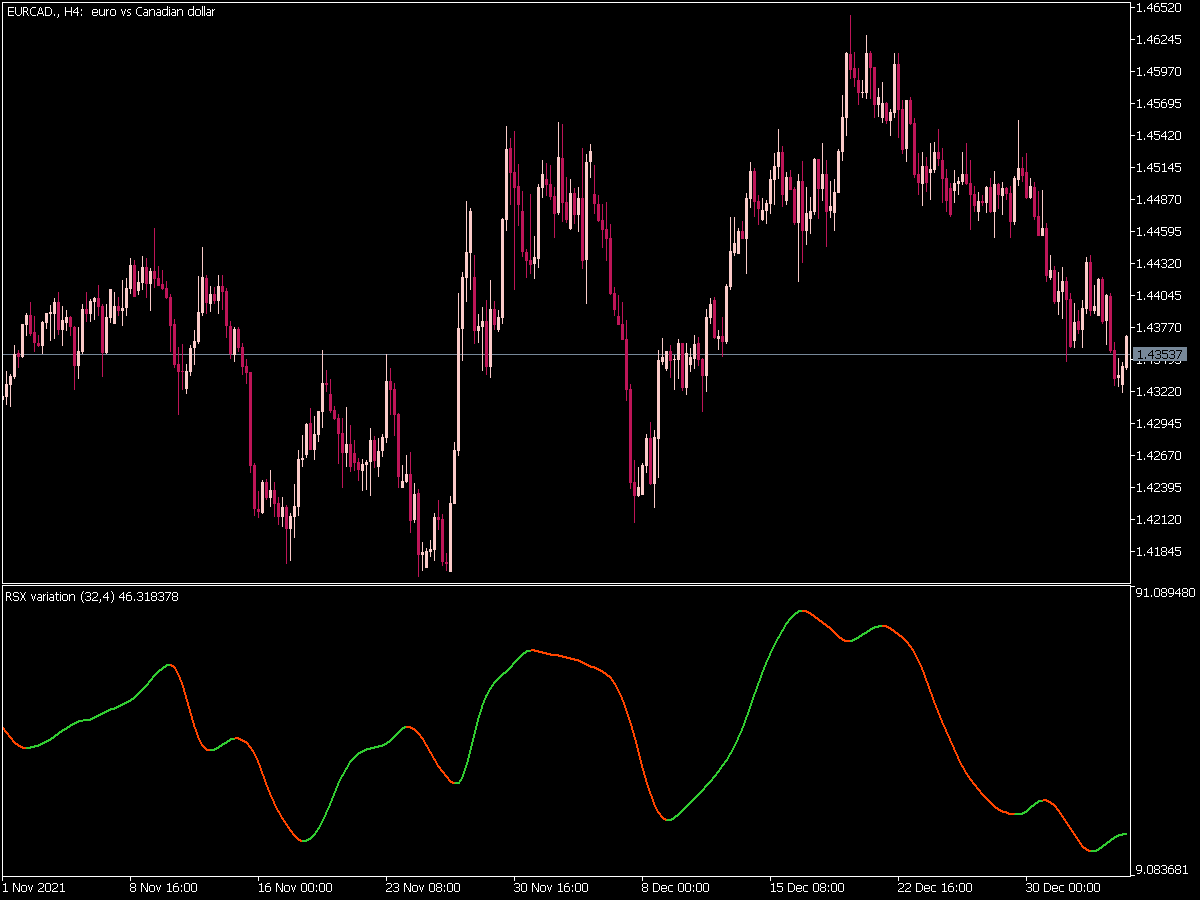Click the current price tag 1.43537
The width and height of the screenshot is (1200, 900).
[x=1161, y=355]
